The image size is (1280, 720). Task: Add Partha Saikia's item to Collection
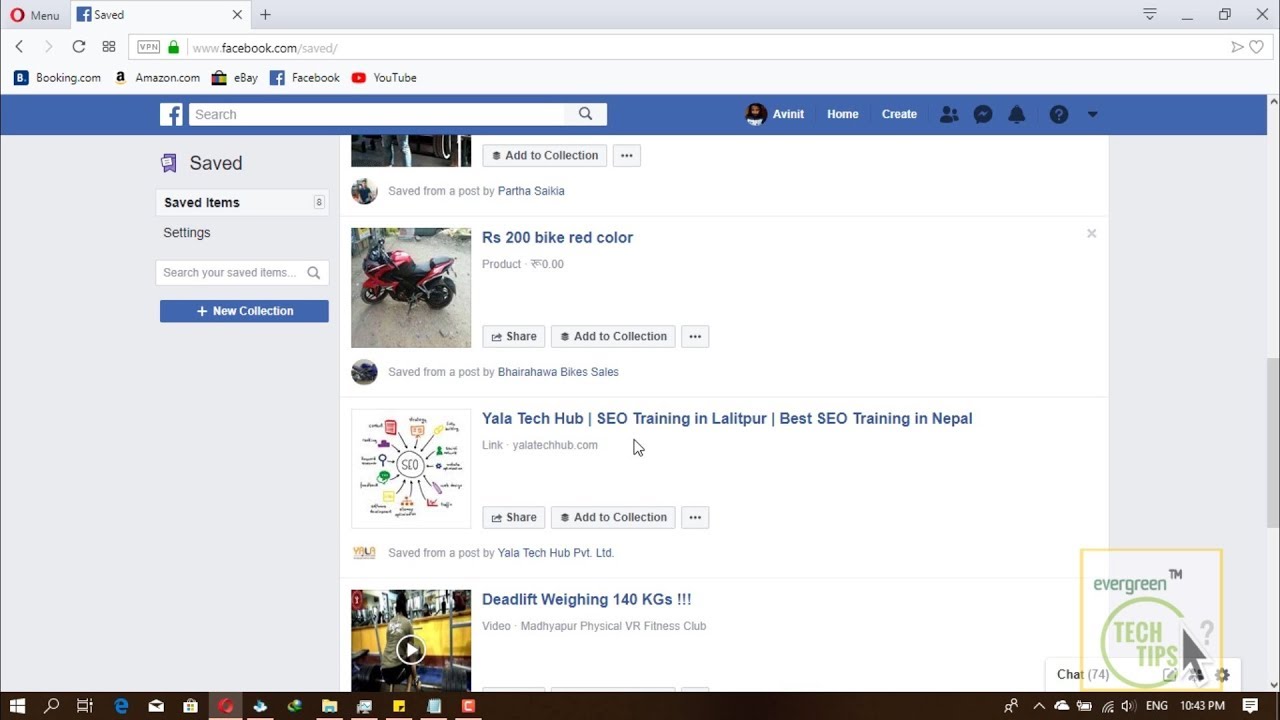544,155
